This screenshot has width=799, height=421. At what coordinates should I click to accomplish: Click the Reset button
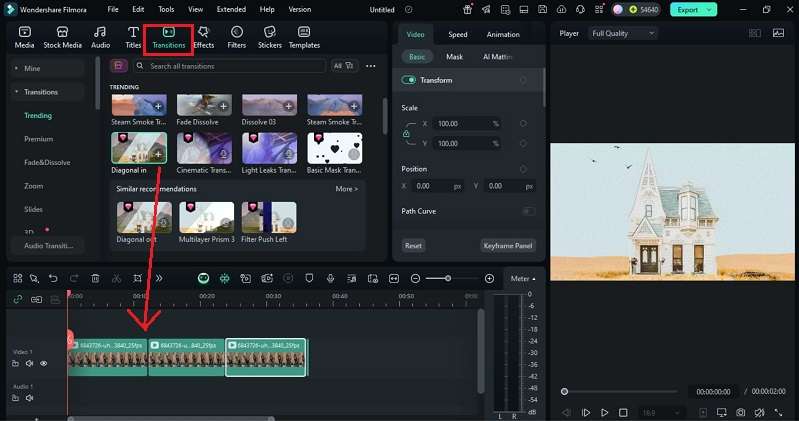pos(413,245)
